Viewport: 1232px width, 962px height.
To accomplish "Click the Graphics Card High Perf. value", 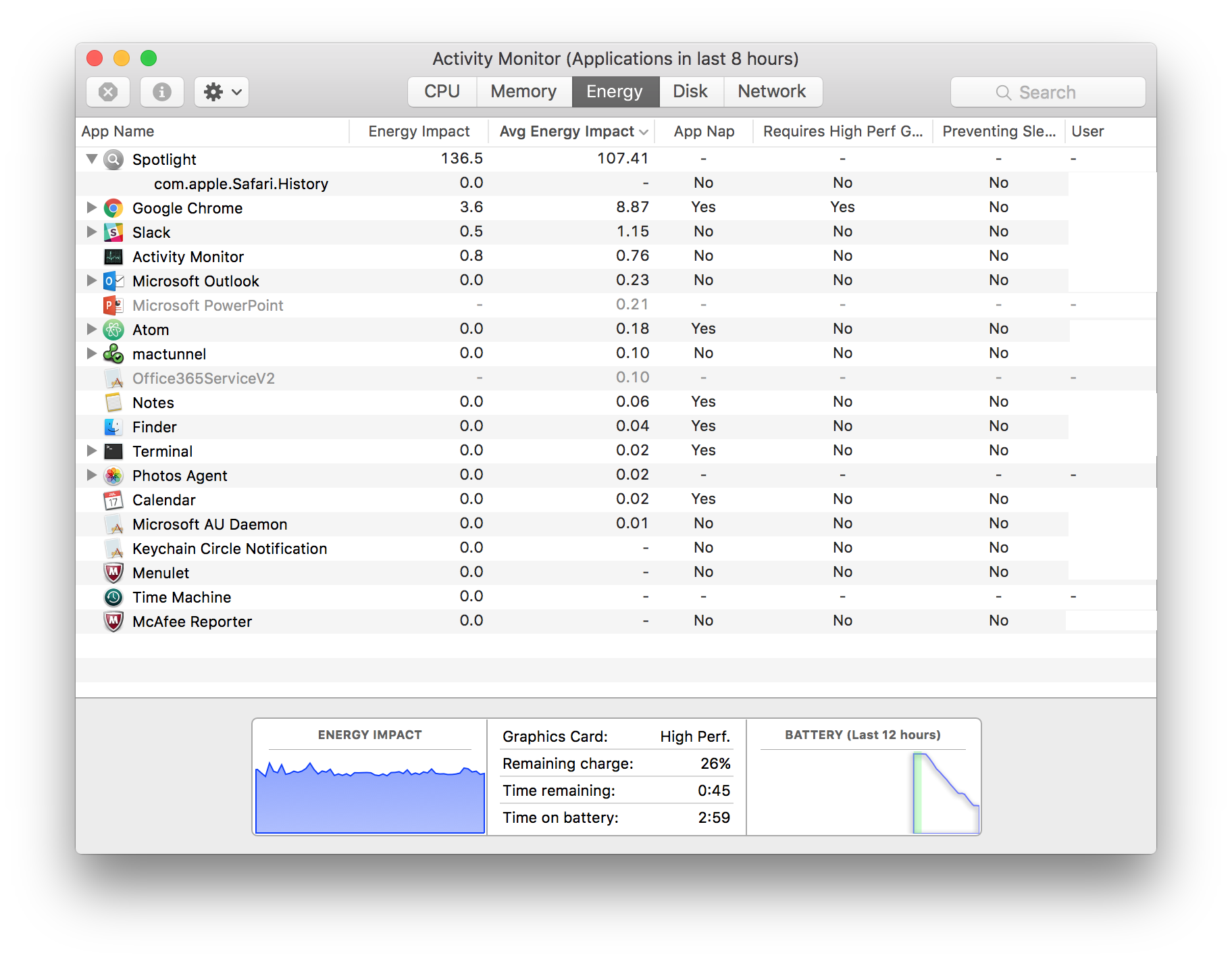I will [695, 736].
